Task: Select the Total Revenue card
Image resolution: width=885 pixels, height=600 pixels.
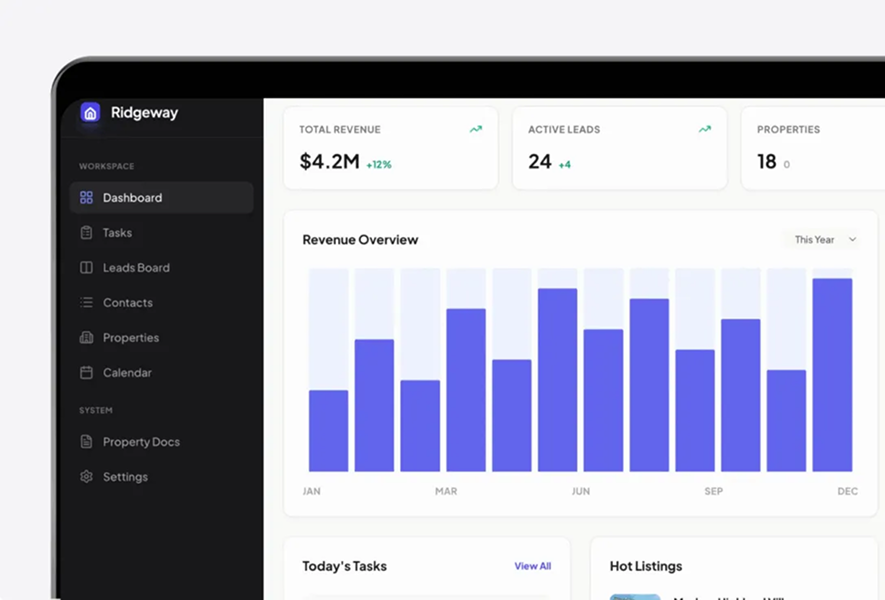Action: [391, 148]
